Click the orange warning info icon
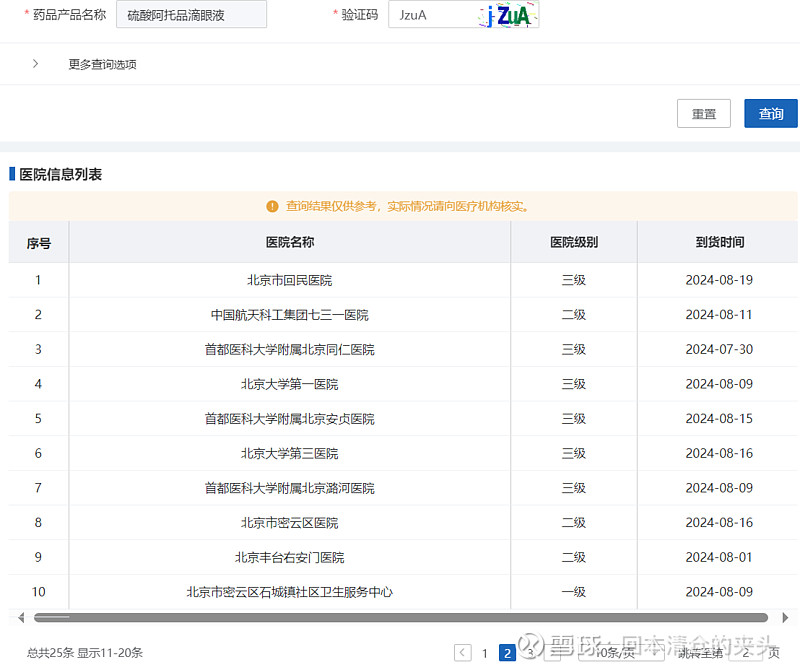800x670 pixels. click(272, 206)
